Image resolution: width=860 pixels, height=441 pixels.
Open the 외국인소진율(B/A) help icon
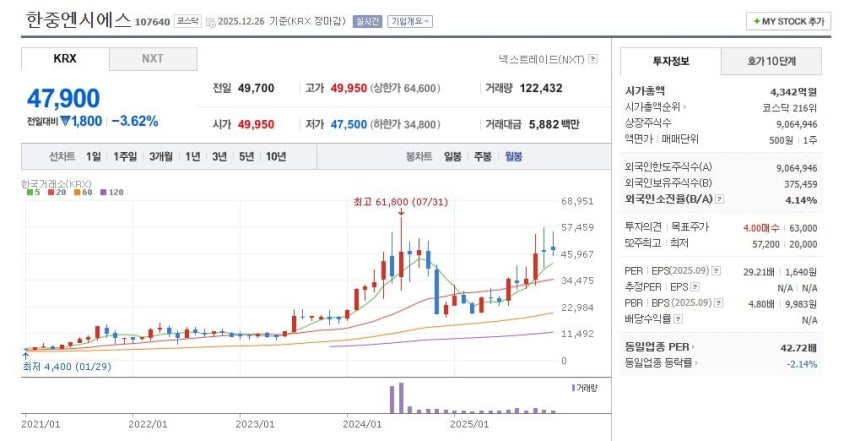click(720, 199)
